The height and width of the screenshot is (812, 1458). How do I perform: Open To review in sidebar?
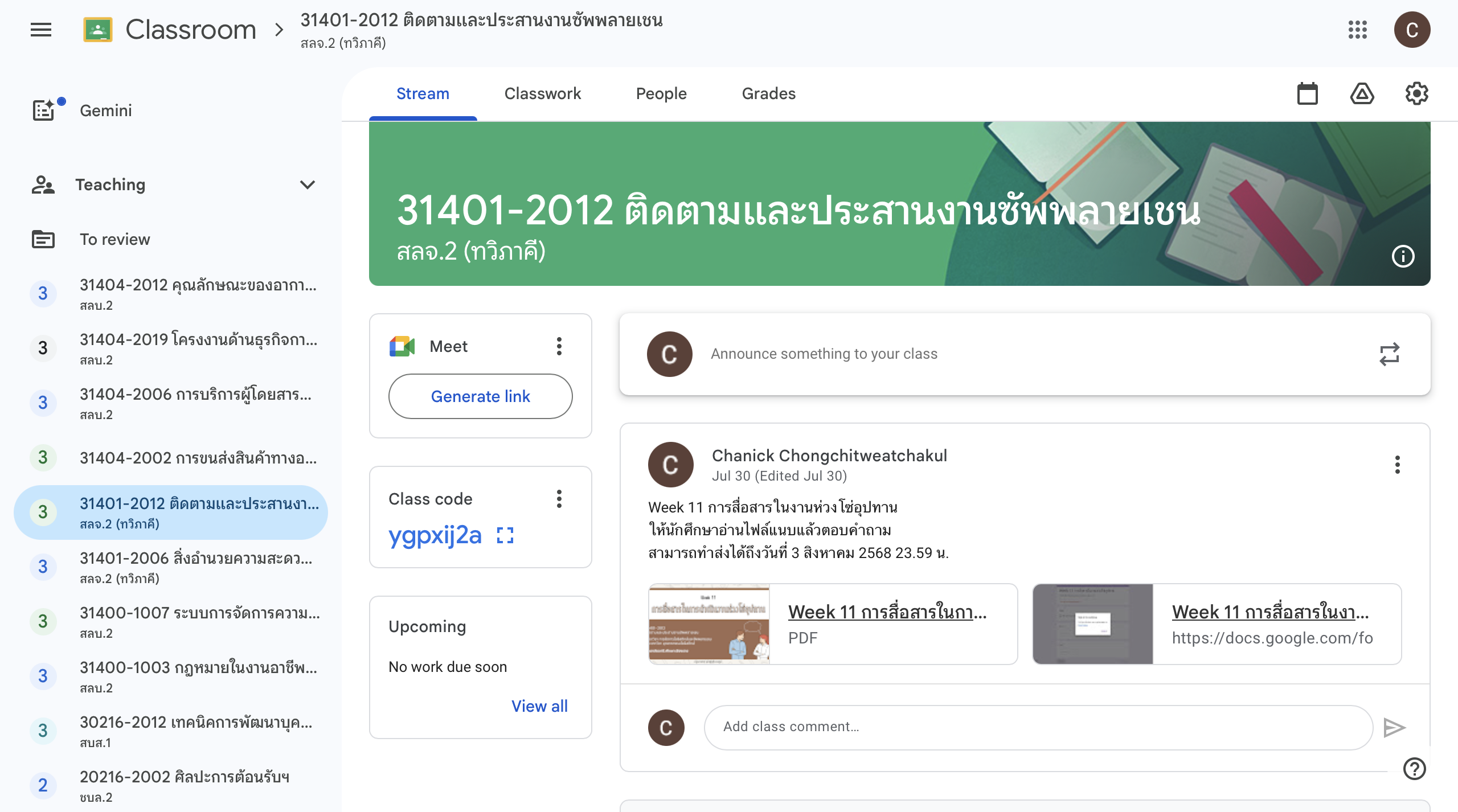[171, 239]
